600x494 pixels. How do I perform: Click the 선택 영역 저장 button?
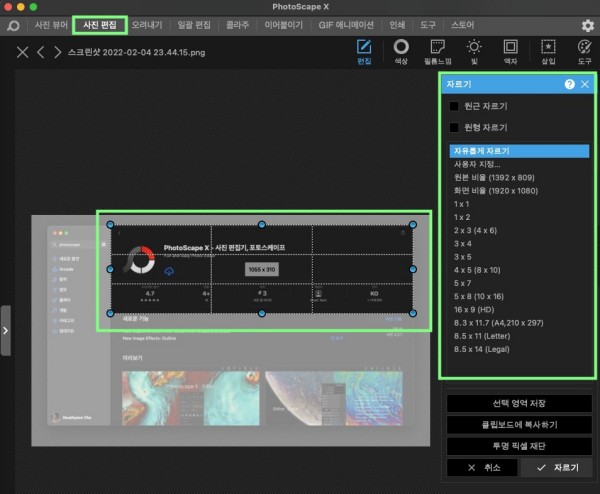click(520, 403)
